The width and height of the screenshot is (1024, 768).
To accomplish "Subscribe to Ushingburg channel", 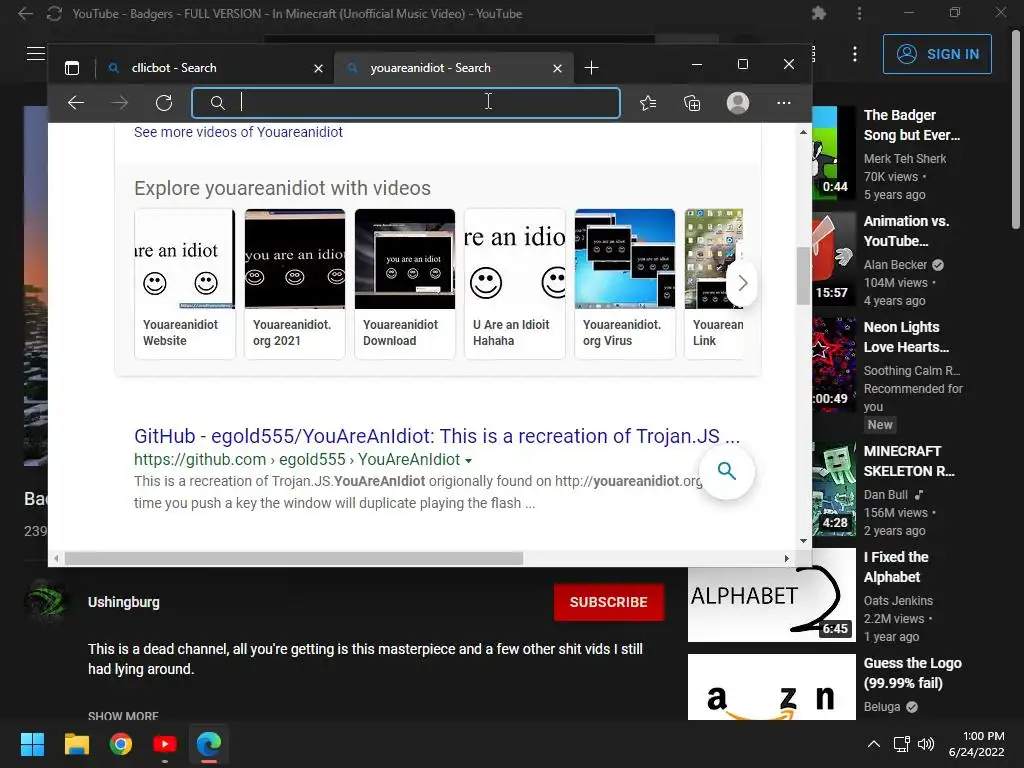I will [x=609, y=602].
